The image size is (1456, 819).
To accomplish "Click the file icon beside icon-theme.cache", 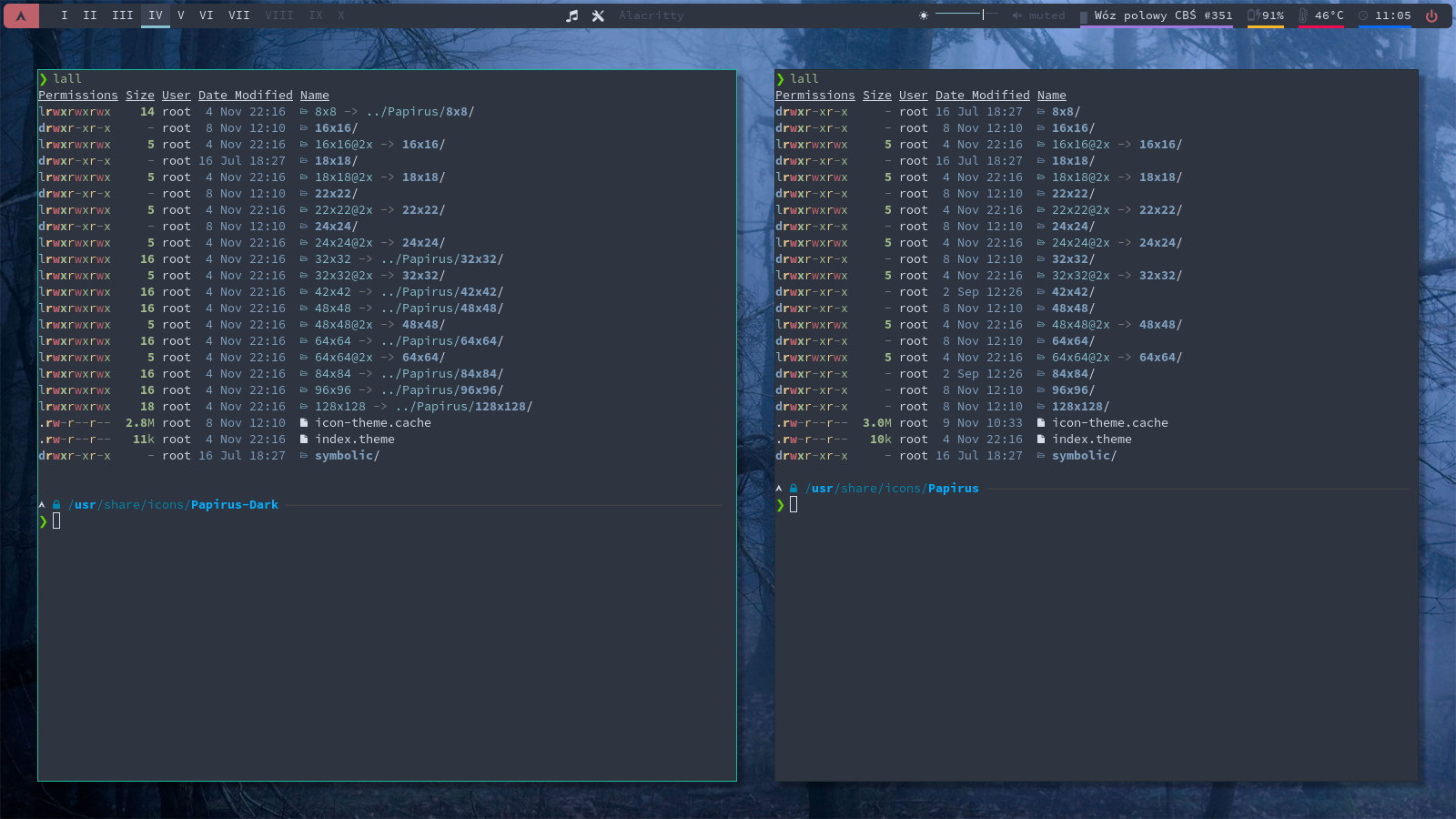I will (304, 423).
